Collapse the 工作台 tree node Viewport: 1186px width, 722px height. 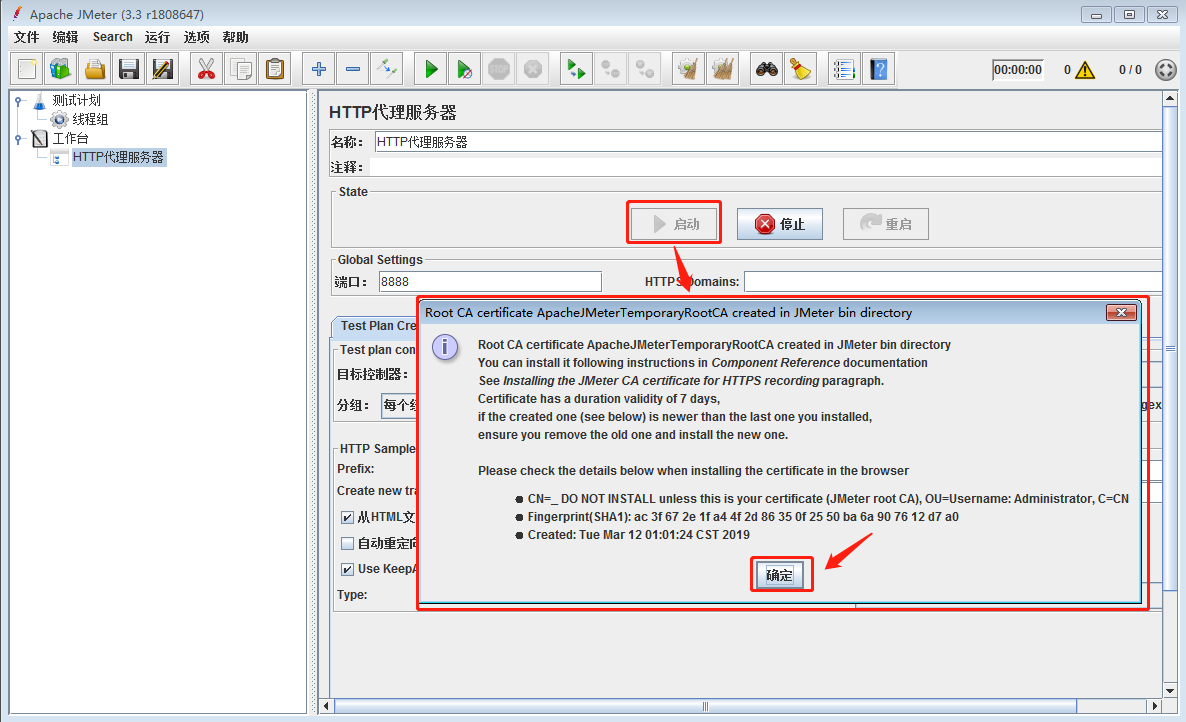click(20, 138)
